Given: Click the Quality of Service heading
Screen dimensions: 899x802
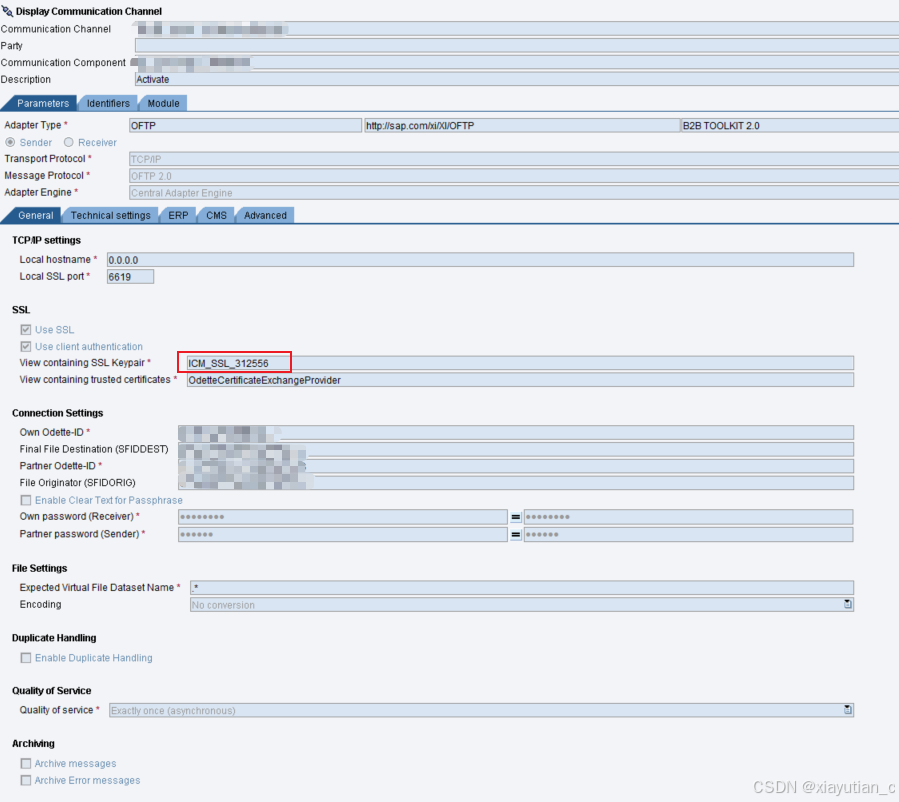Looking at the screenshot, I should pos(52,690).
